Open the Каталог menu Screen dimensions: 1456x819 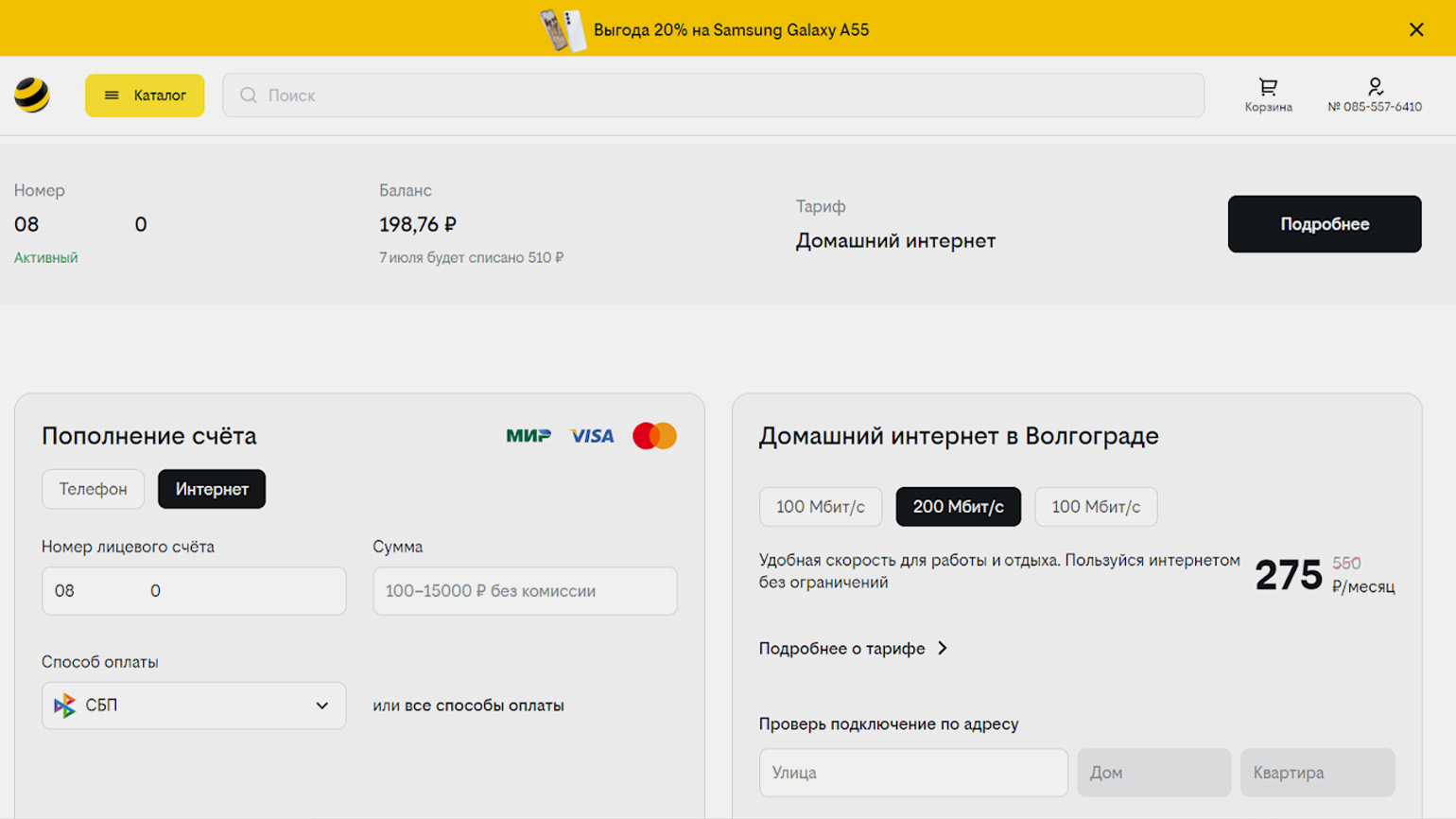tap(145, 96)
